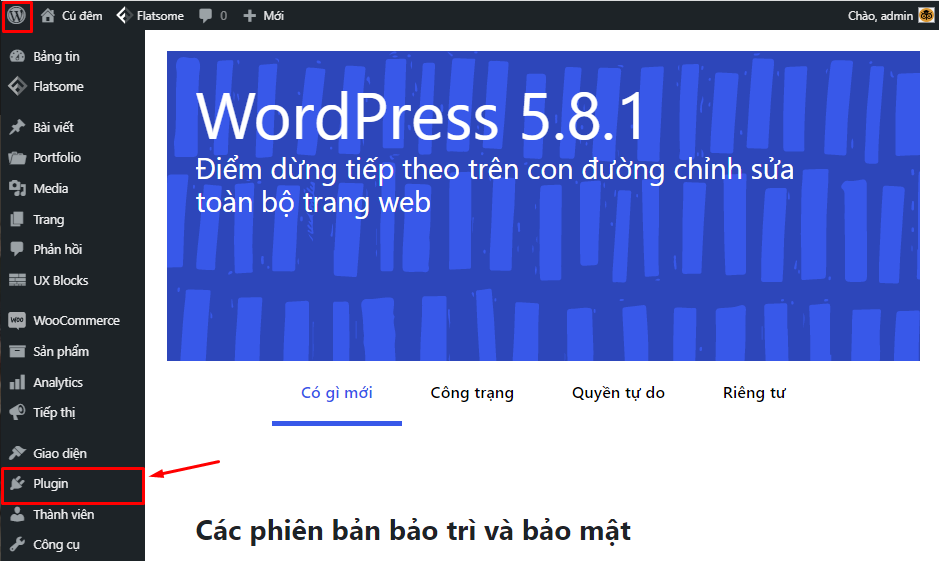The image size is (939, 561).
Task: Open Analytics menu item
Action: (58, 383)
